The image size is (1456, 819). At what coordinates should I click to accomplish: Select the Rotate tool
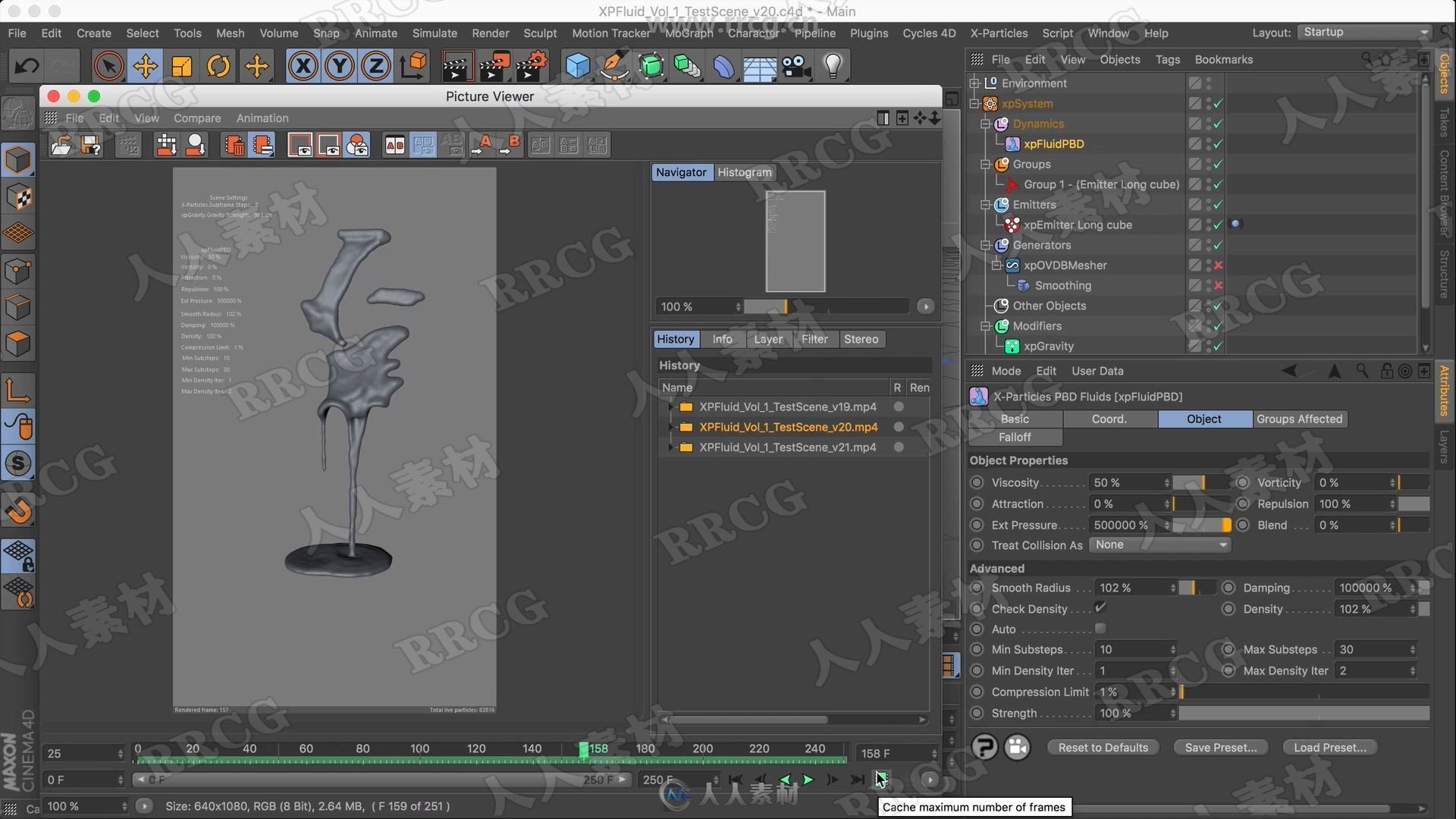(x=218, y=66)
